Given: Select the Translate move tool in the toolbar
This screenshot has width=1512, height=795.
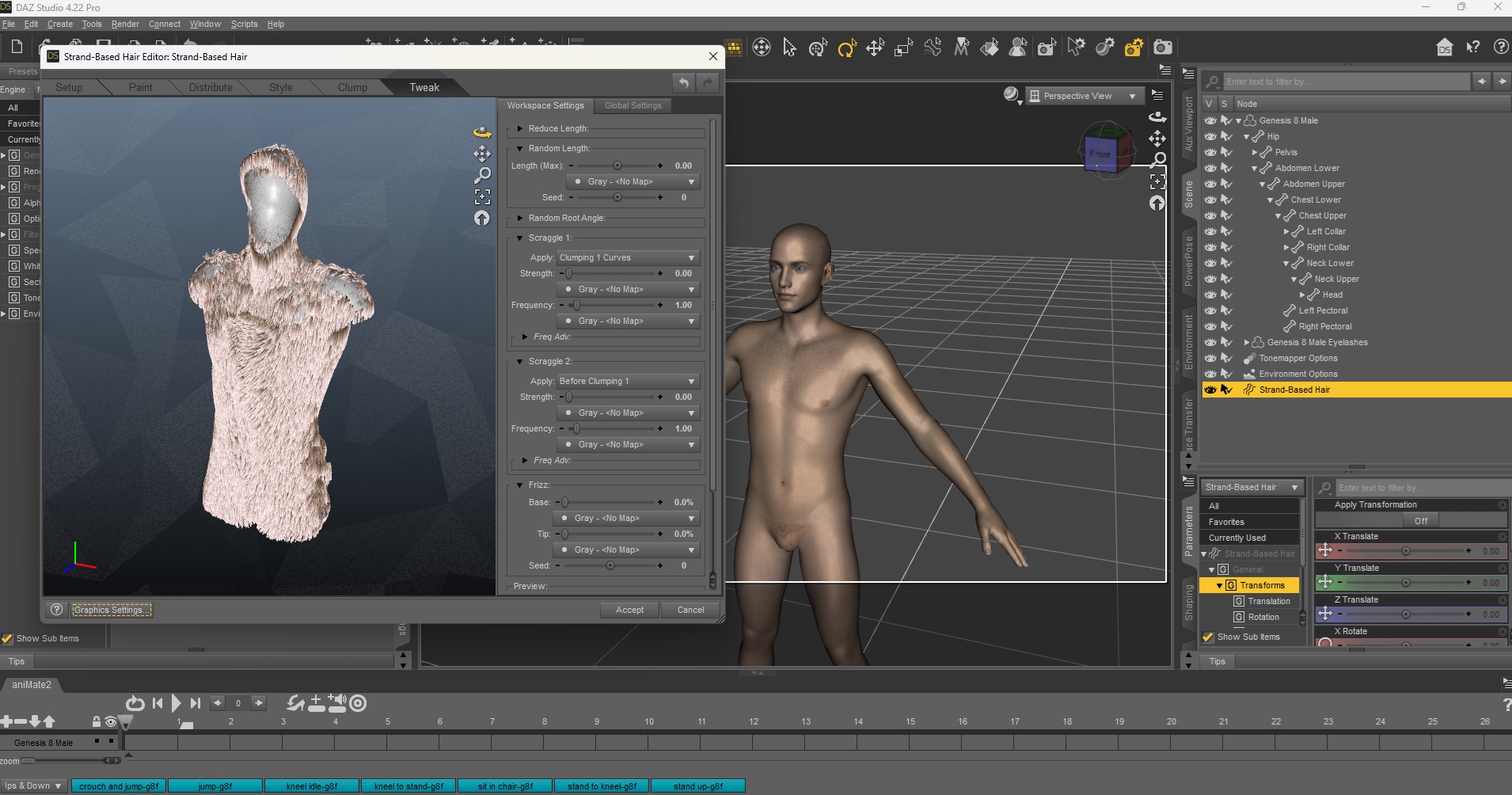Looking at the screenshot, I should (x=875, y=48).
